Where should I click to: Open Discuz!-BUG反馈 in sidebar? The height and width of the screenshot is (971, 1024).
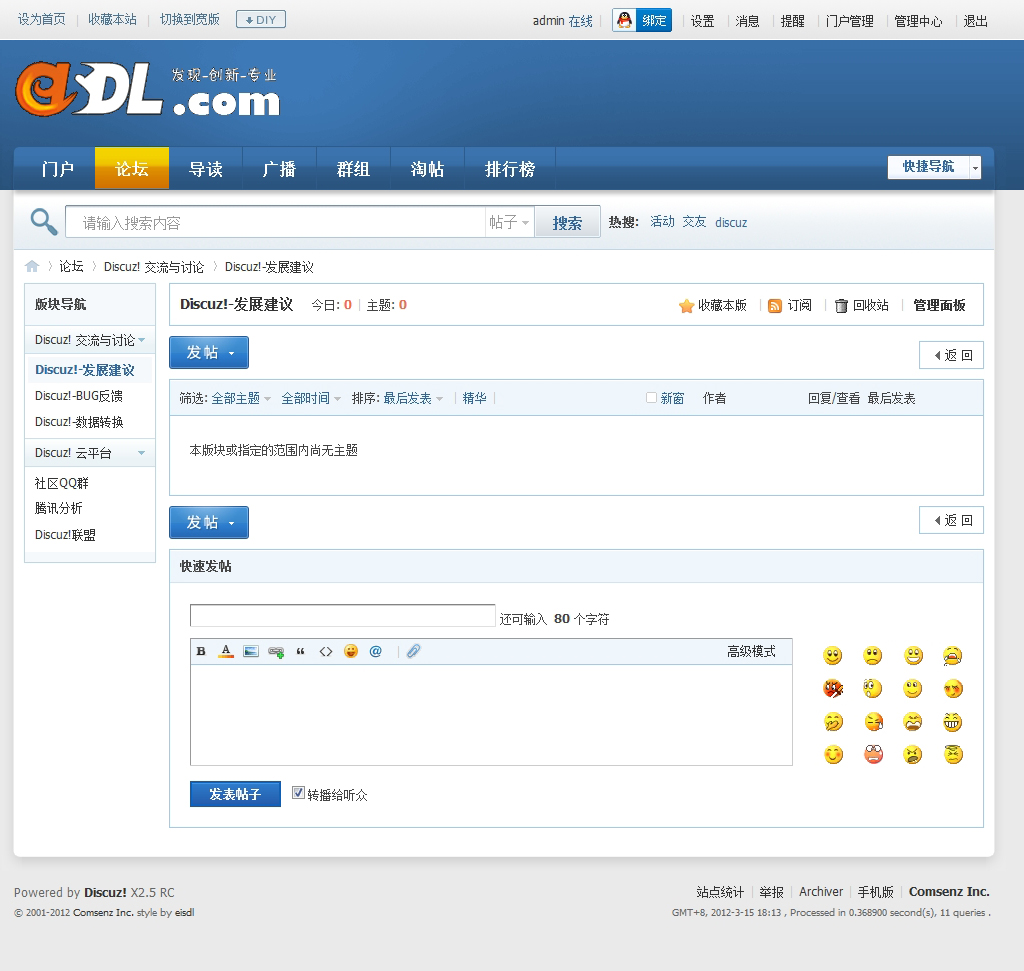79,396
